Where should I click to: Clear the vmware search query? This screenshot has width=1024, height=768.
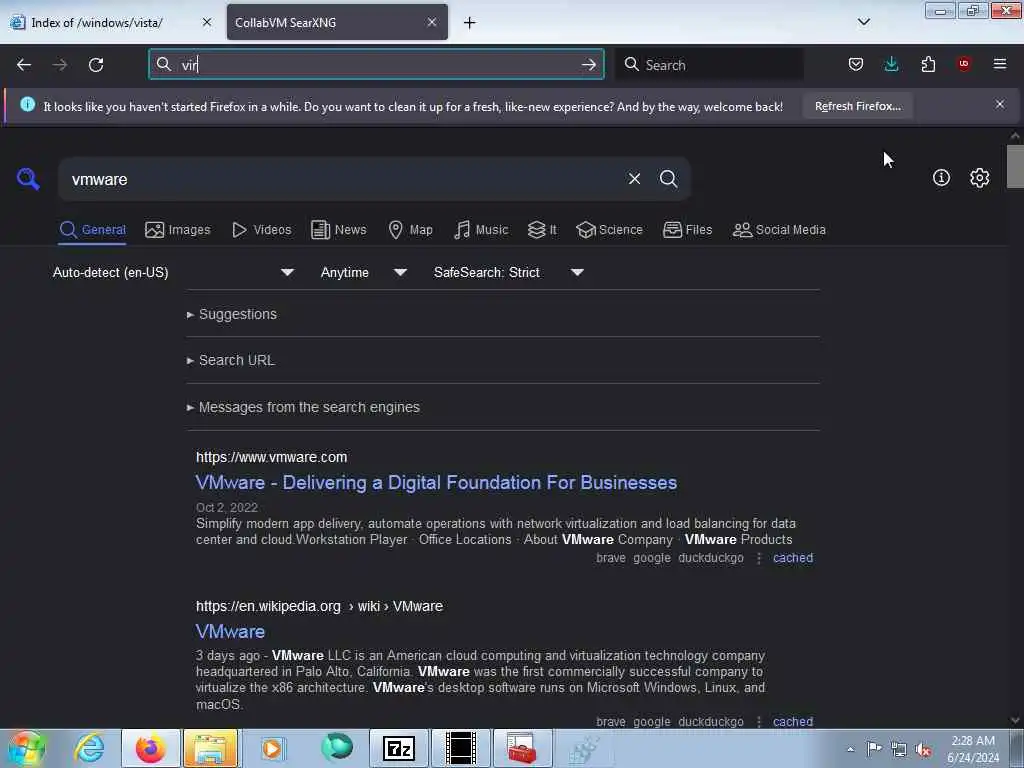(x=634, y=178)
